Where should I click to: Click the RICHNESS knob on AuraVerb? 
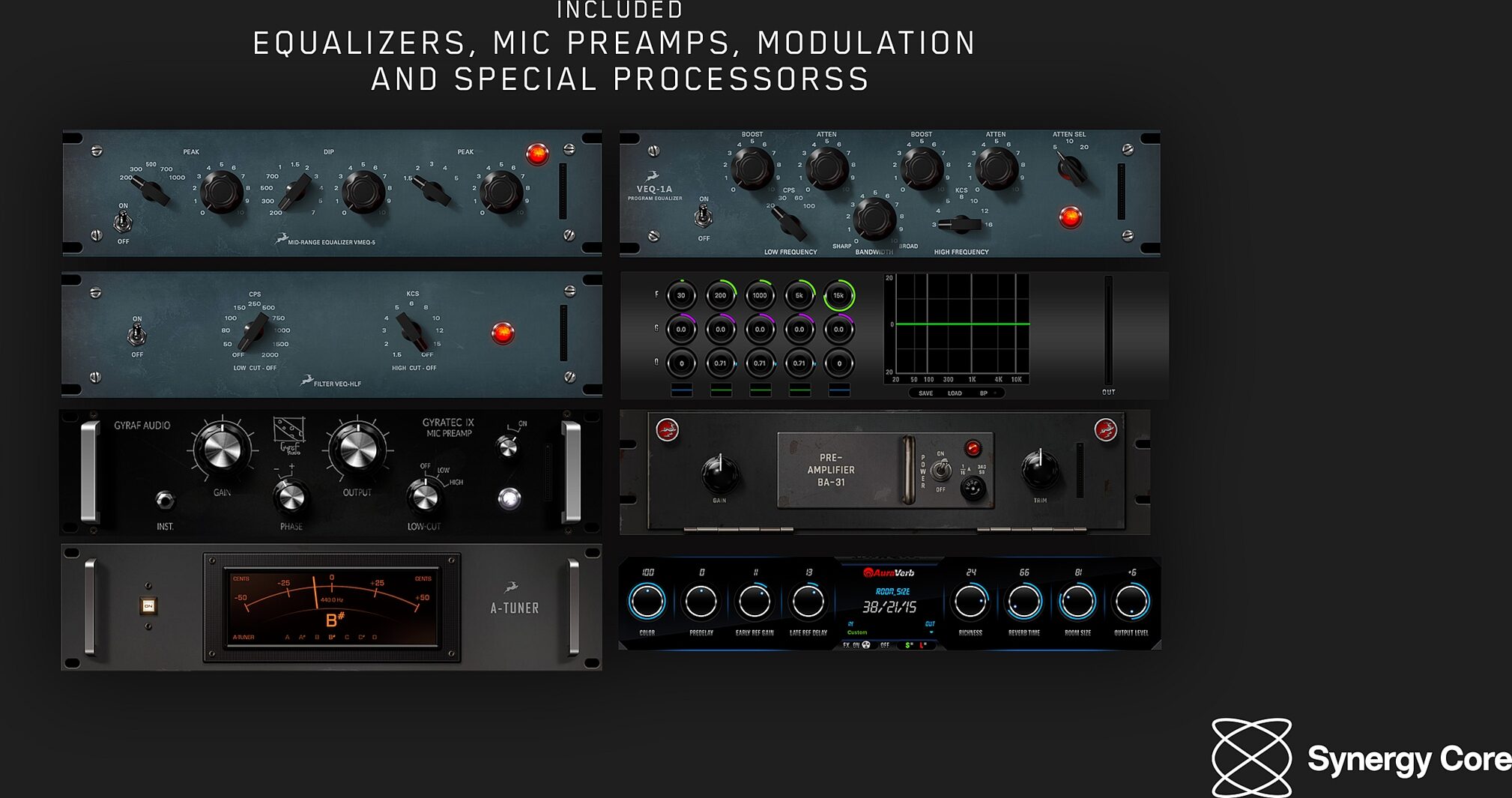click(970, 602)
